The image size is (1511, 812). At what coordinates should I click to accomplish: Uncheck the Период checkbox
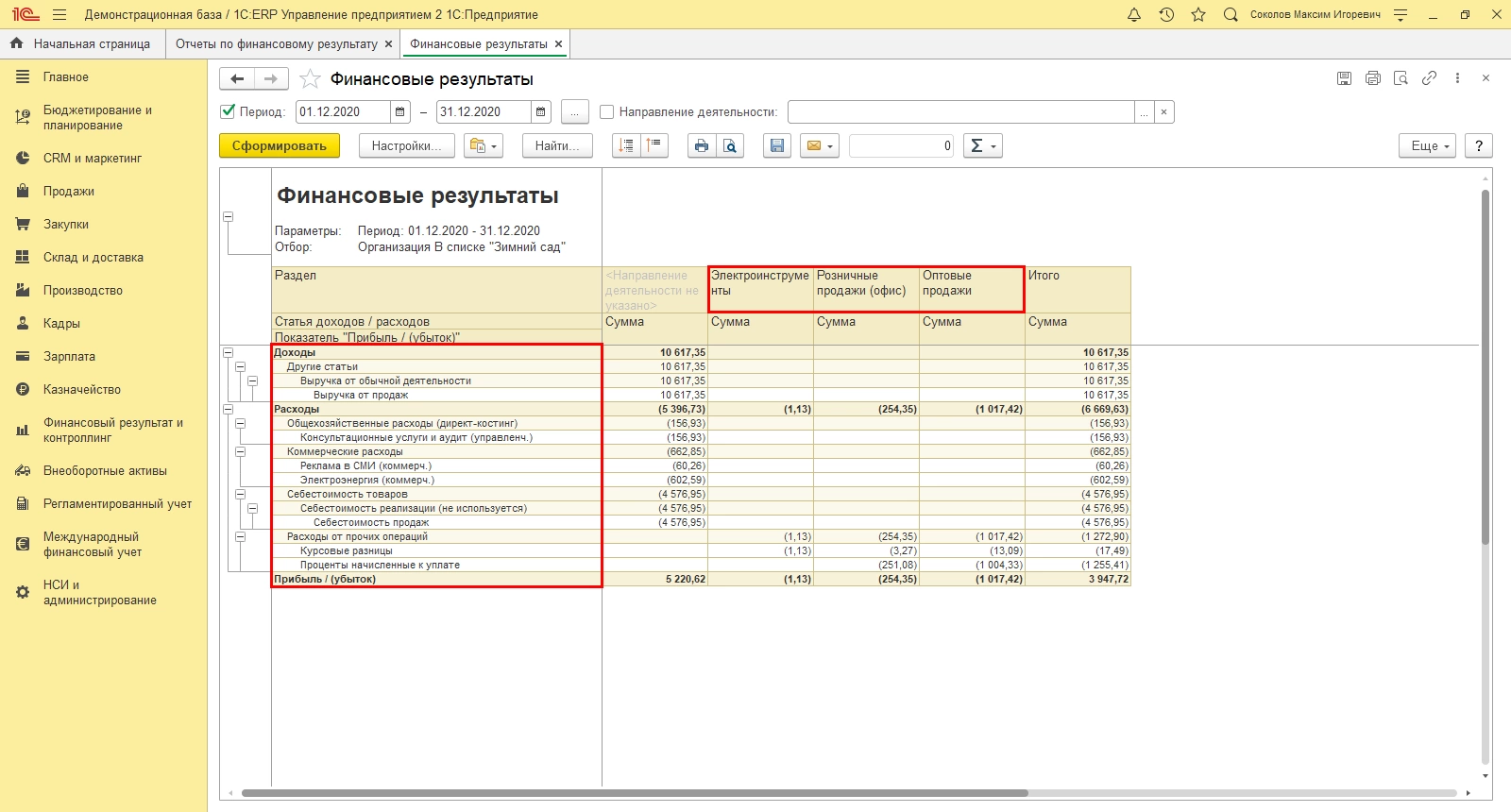coord(228,111)
